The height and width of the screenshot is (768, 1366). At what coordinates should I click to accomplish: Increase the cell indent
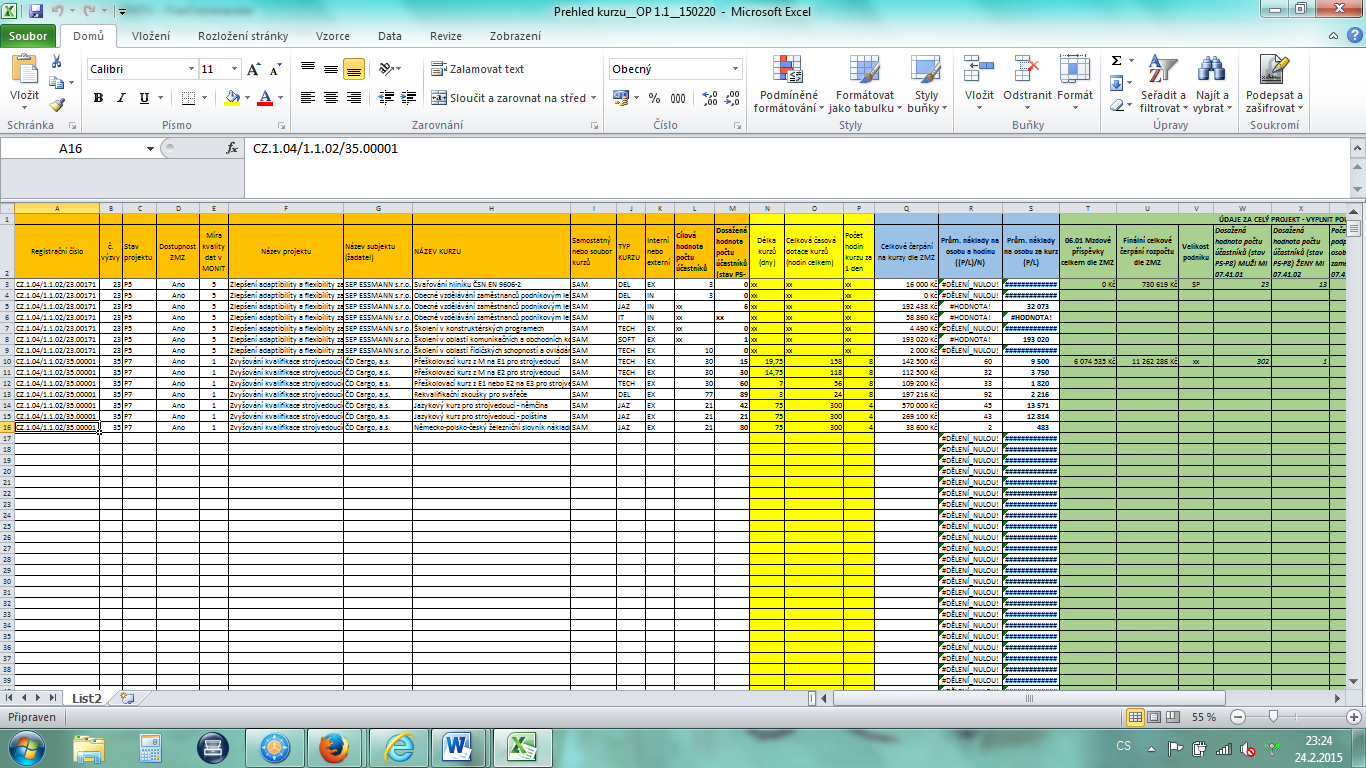pos(406,98)
